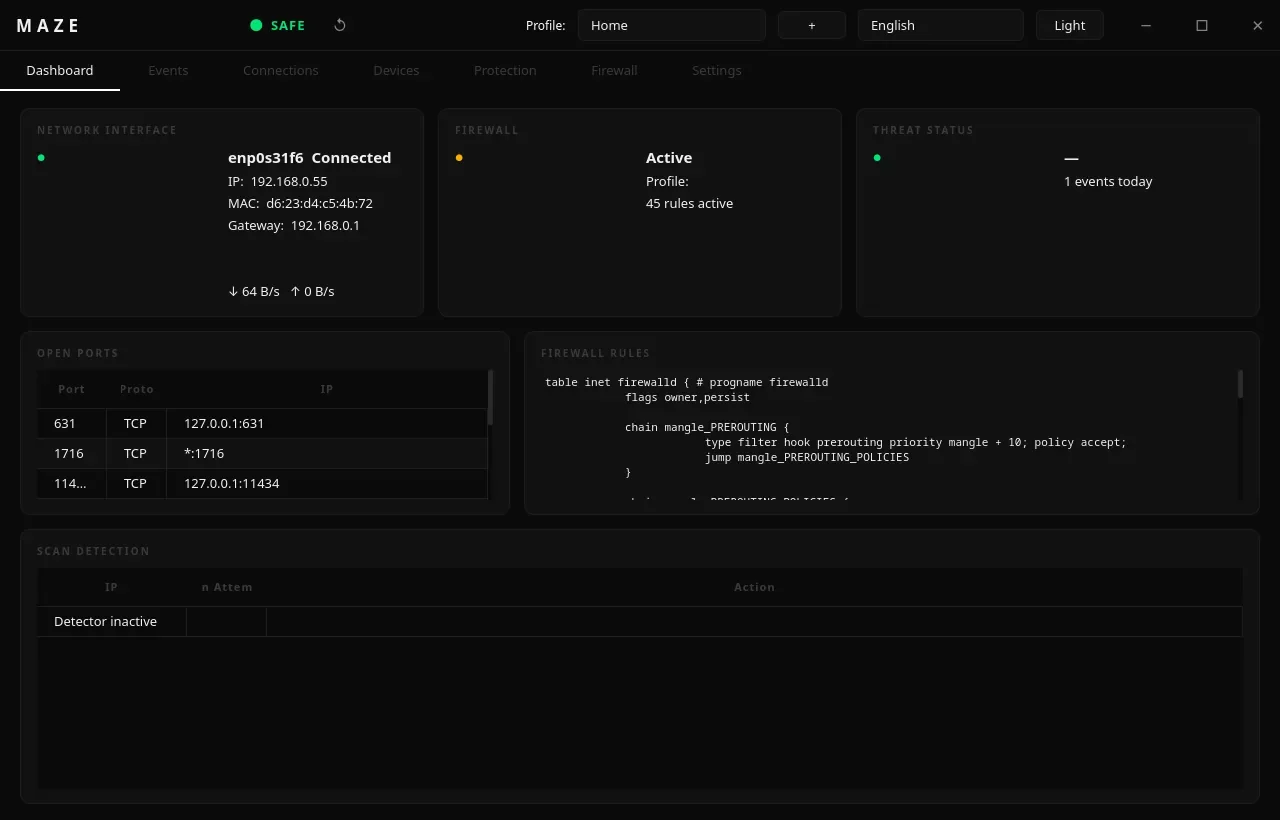Click the green threat status dot
This screenshot has height=820, width=1280.
tap(877, 157)
